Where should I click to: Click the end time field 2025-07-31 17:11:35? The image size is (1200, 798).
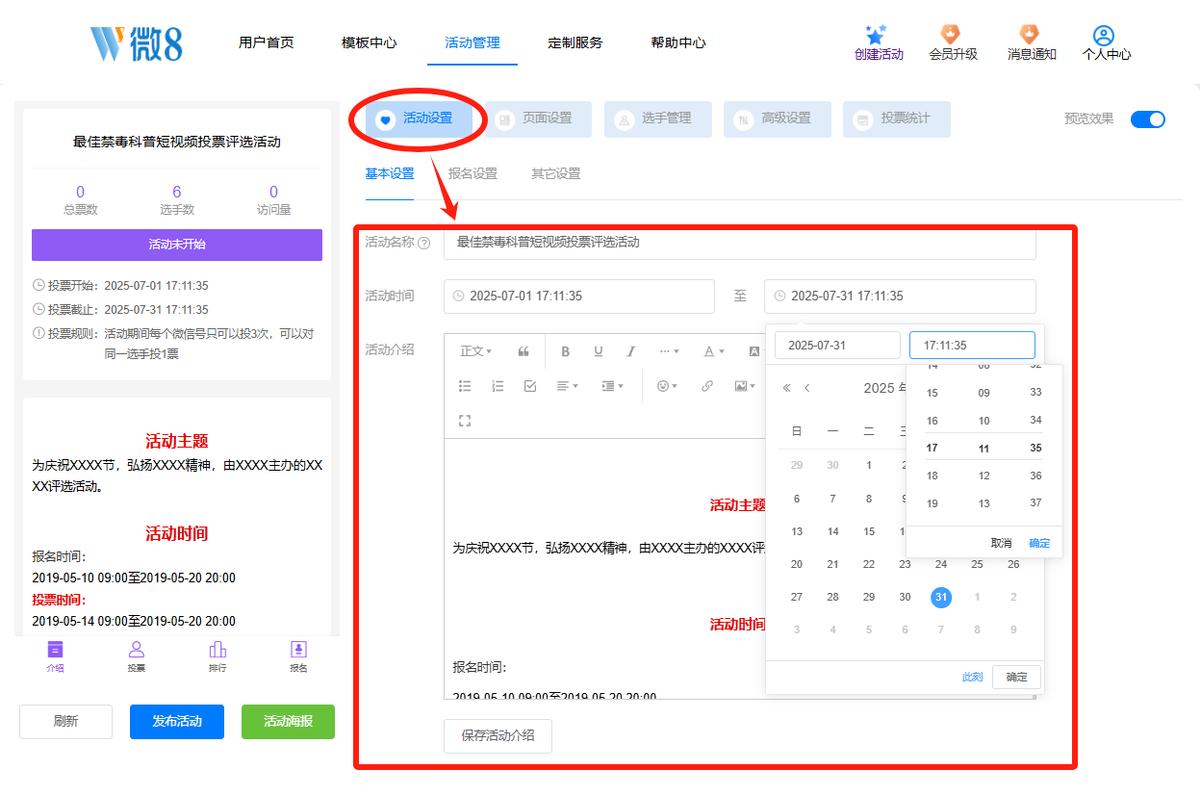coord(900,296)
